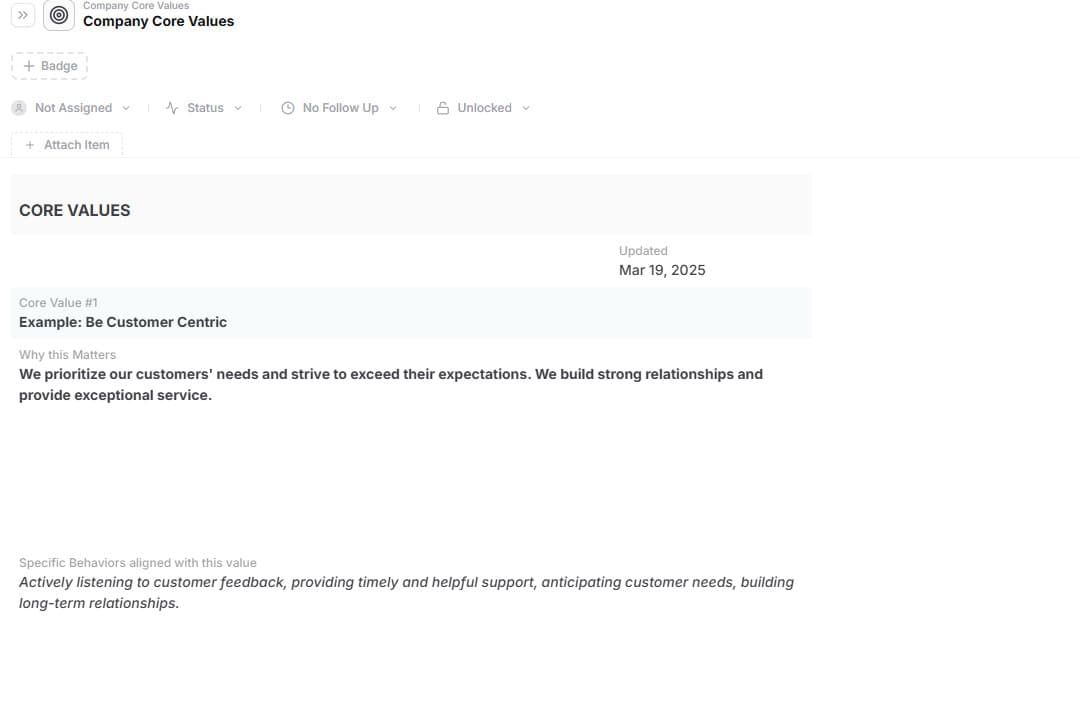Select the CORE VALUES section header
Image resolution: width=1080 pixels, height=720 pixels.
tap(74, 211)
